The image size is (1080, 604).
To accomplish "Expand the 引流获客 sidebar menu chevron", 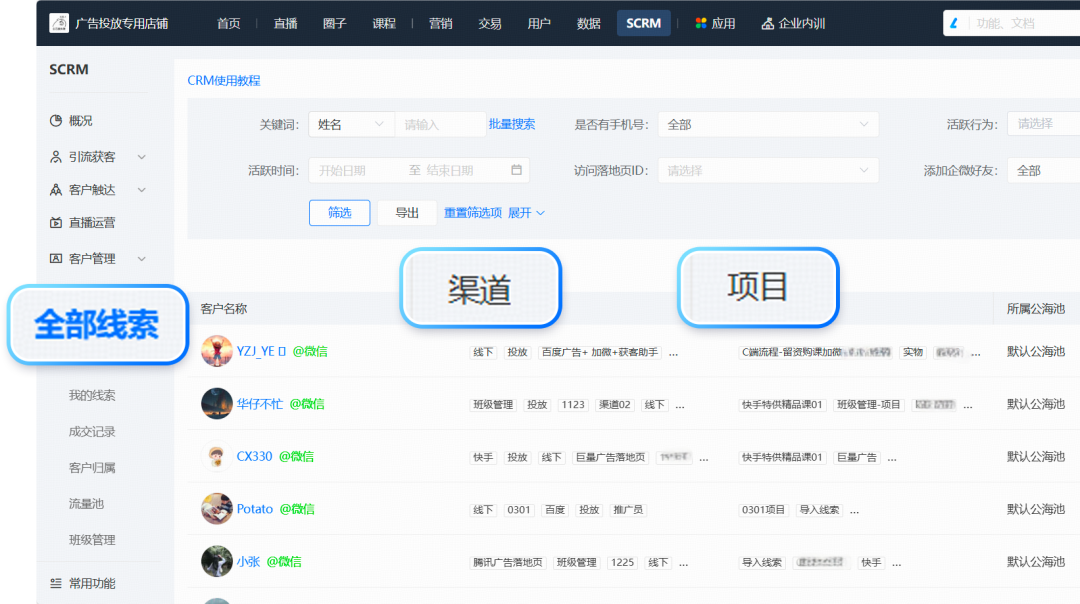I will pyautogui.click(x=141, y=157).
